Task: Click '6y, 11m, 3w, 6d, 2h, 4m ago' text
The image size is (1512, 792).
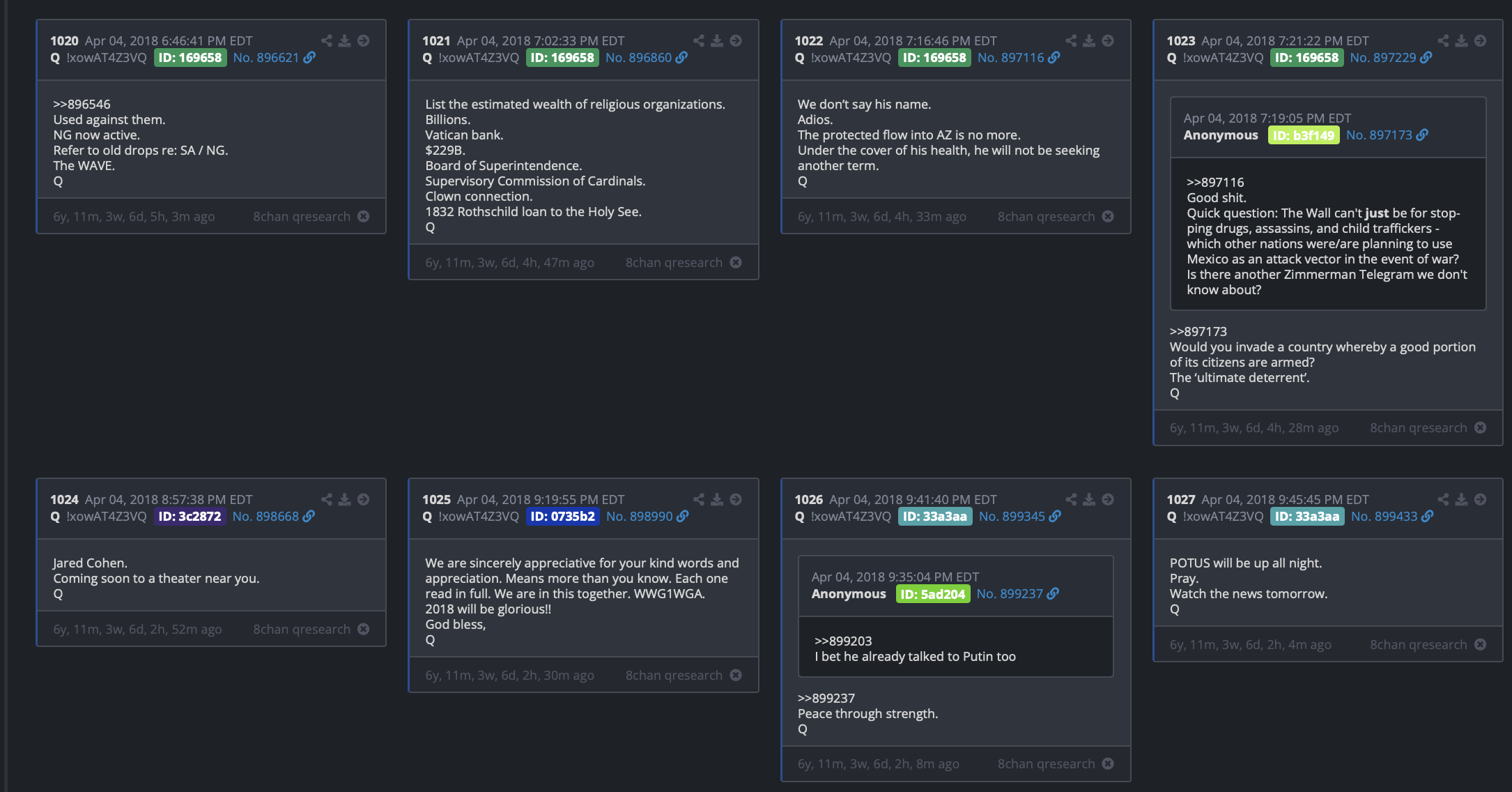Action: [x=1251, y=645]
